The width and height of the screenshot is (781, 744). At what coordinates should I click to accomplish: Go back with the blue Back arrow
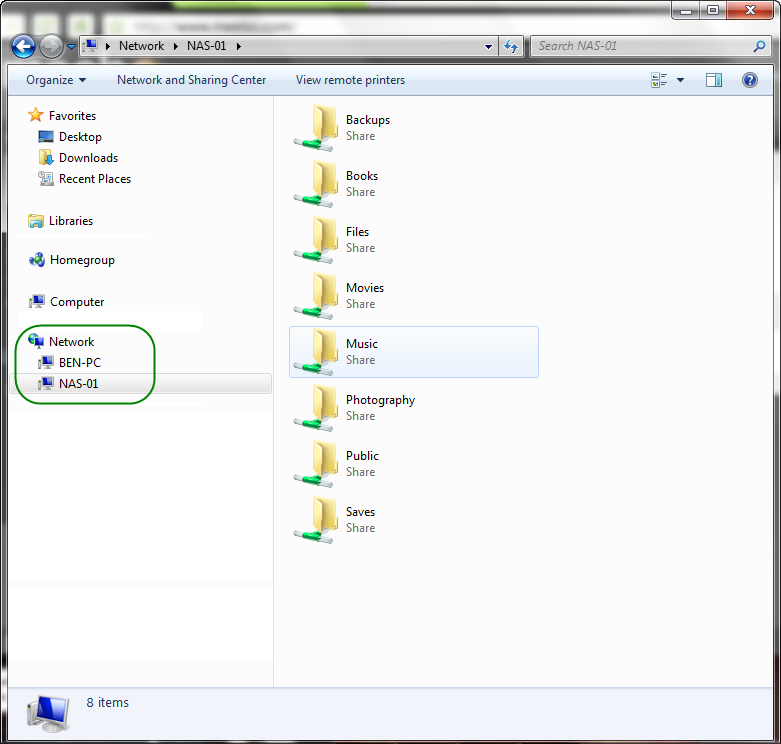23,47
